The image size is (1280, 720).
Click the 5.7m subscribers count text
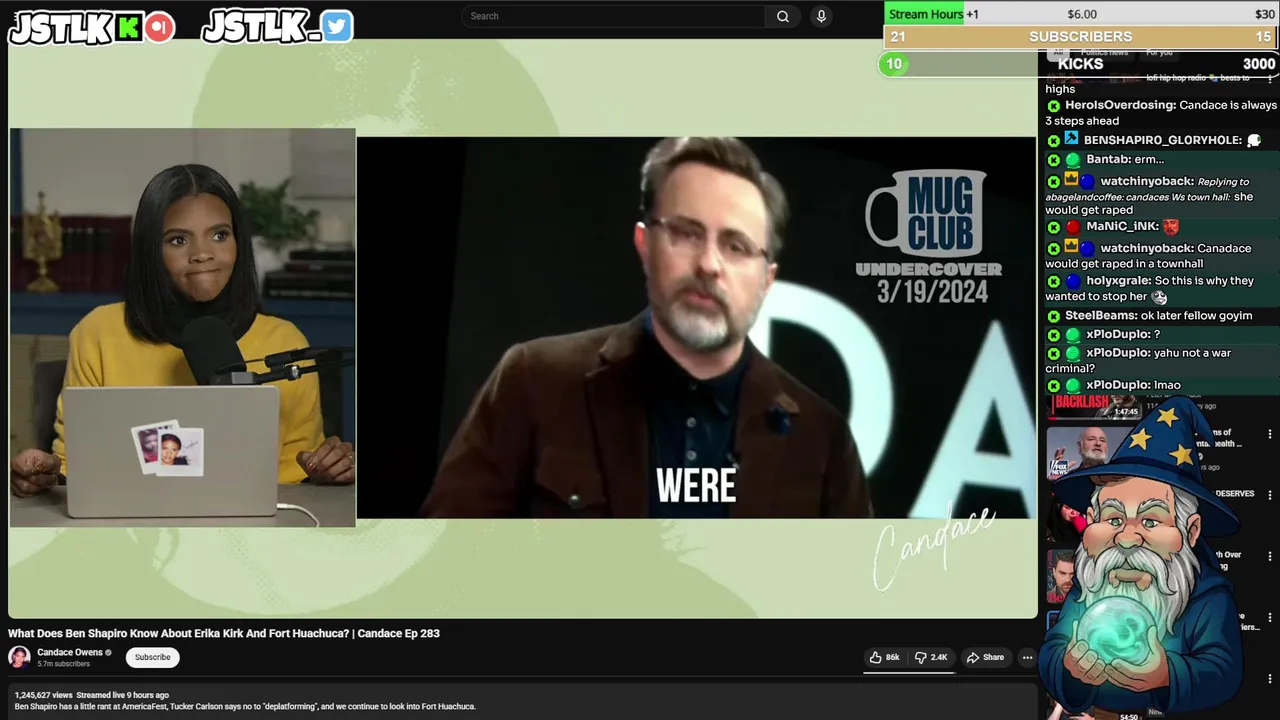(63, 664)
